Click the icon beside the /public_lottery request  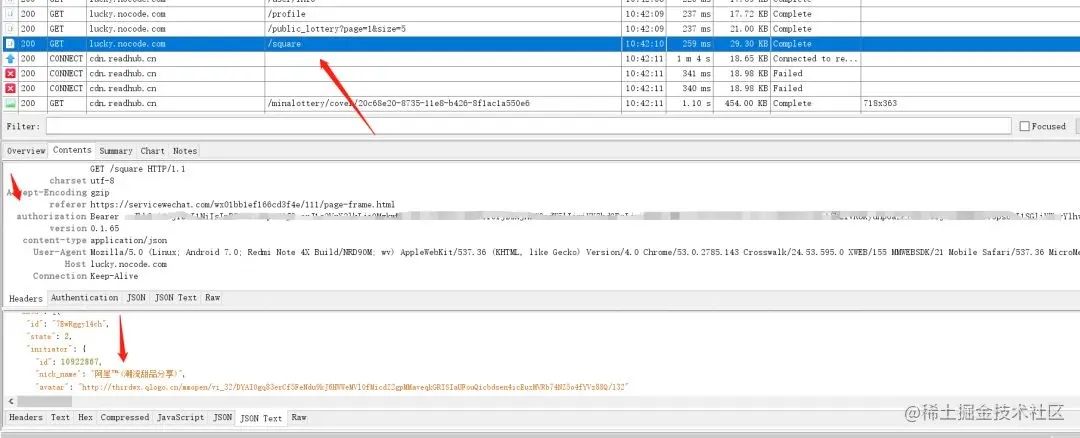[10, 29]
